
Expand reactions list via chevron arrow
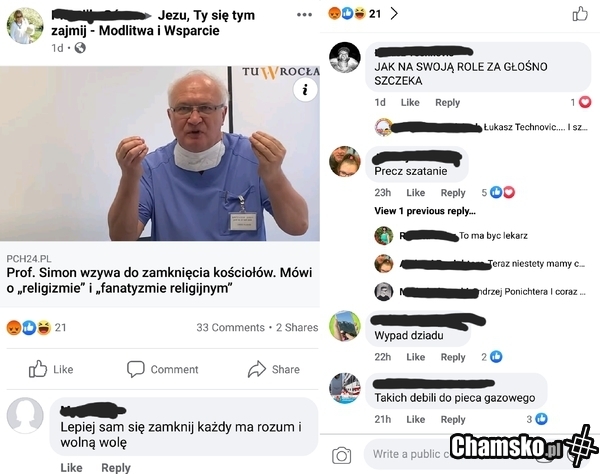[x=394, y=14]
